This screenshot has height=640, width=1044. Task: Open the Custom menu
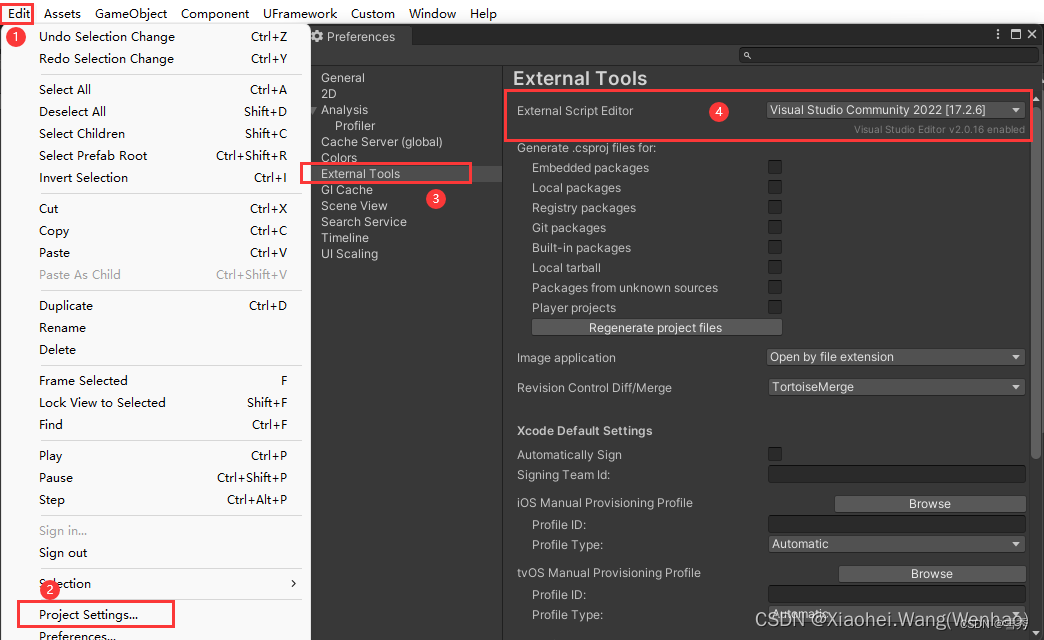tap(373, 13)
